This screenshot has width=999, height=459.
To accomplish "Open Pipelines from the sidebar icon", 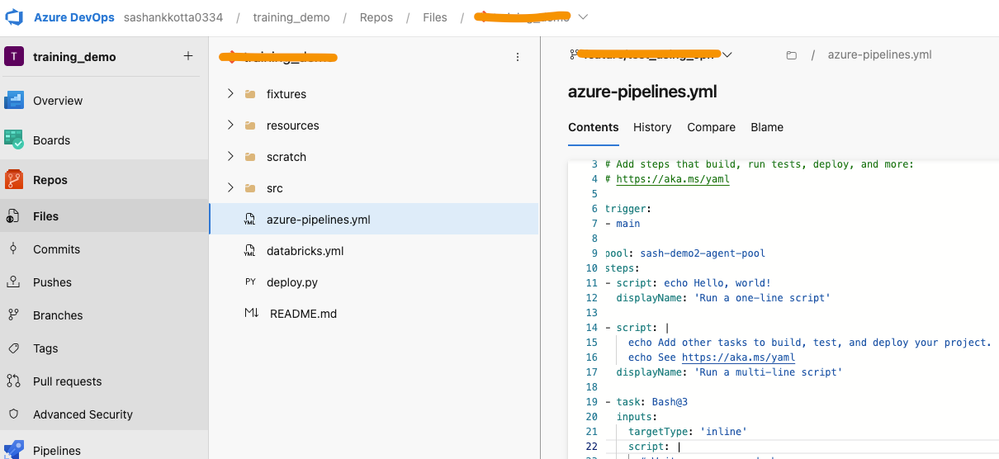I will pos(14,450).
